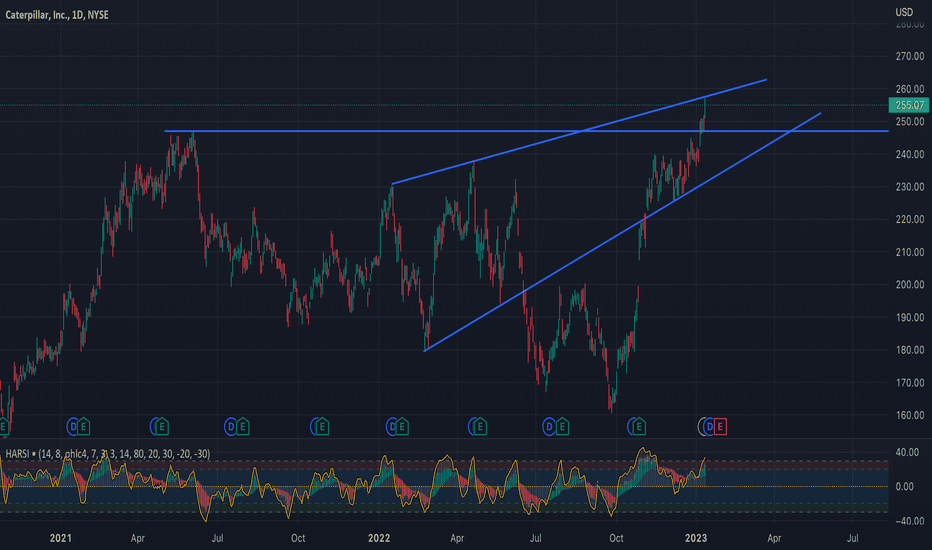
Task: Click the 220.00 price axis label
Action: (910, 219)
